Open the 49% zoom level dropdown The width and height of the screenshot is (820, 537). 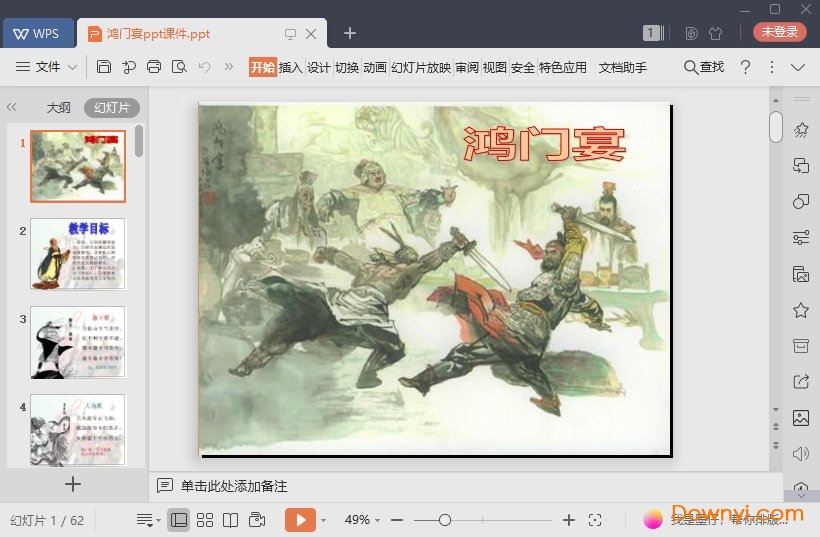[x=362, y=520]
